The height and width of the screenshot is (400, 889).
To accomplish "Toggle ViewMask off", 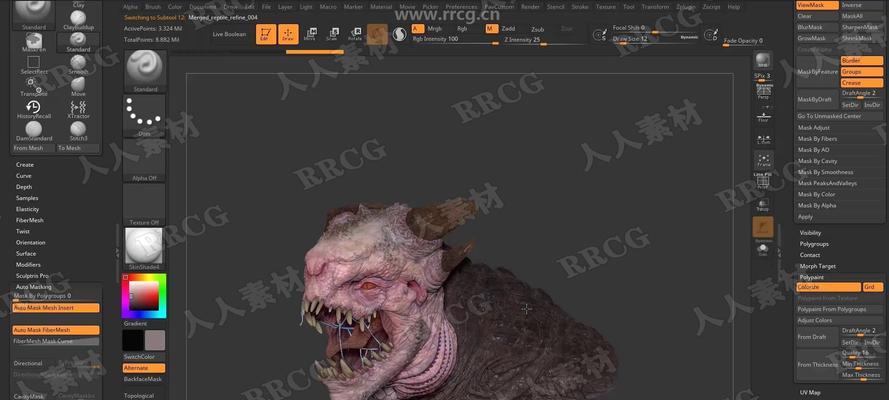I will point(817,5).
